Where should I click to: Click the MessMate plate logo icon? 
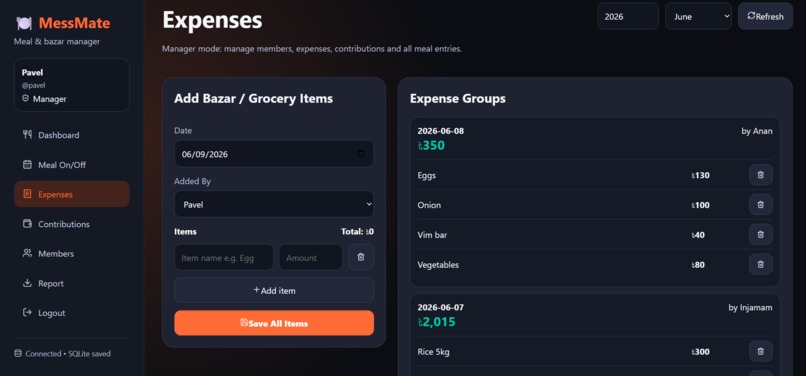[x=24, y=23]
